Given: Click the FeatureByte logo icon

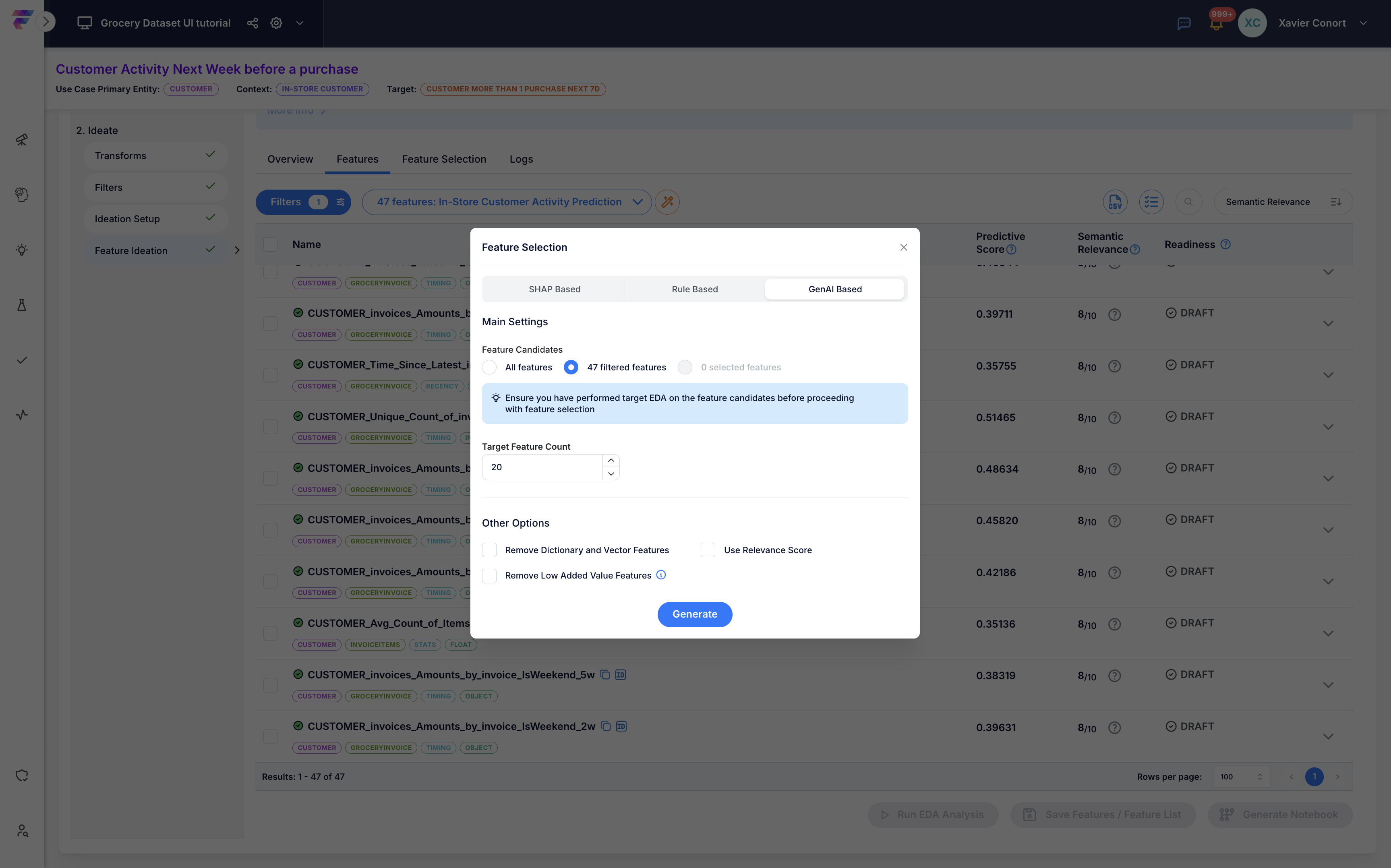Looking at the screenshot, I should tap(22, 19).
